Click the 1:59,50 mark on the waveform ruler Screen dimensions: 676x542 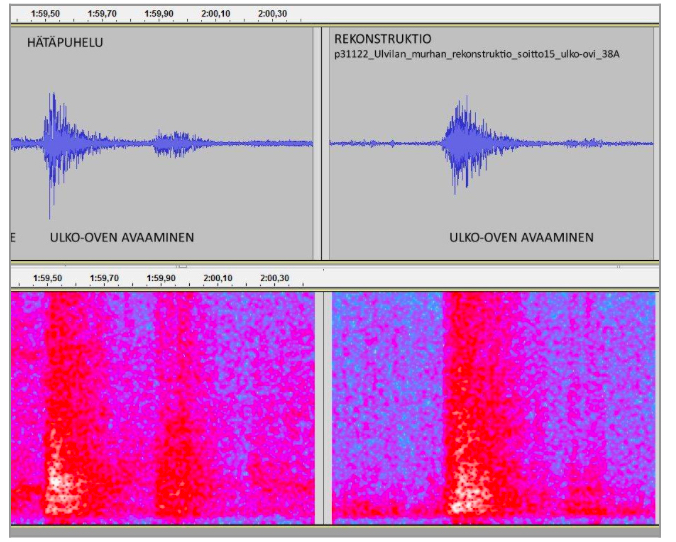tap(45, 14)
